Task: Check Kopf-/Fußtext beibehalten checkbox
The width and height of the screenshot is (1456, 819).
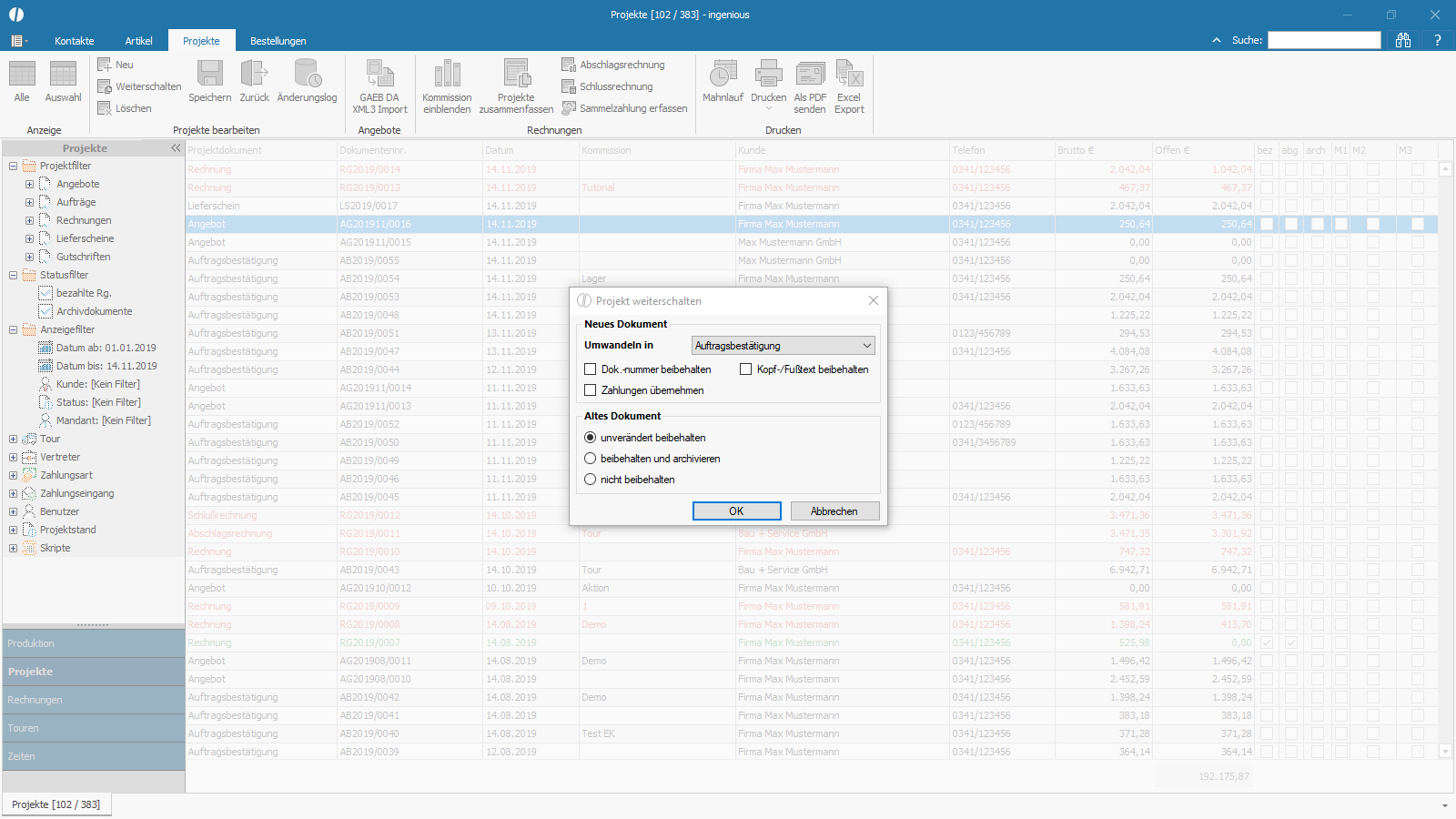Action: pos(746,369)
